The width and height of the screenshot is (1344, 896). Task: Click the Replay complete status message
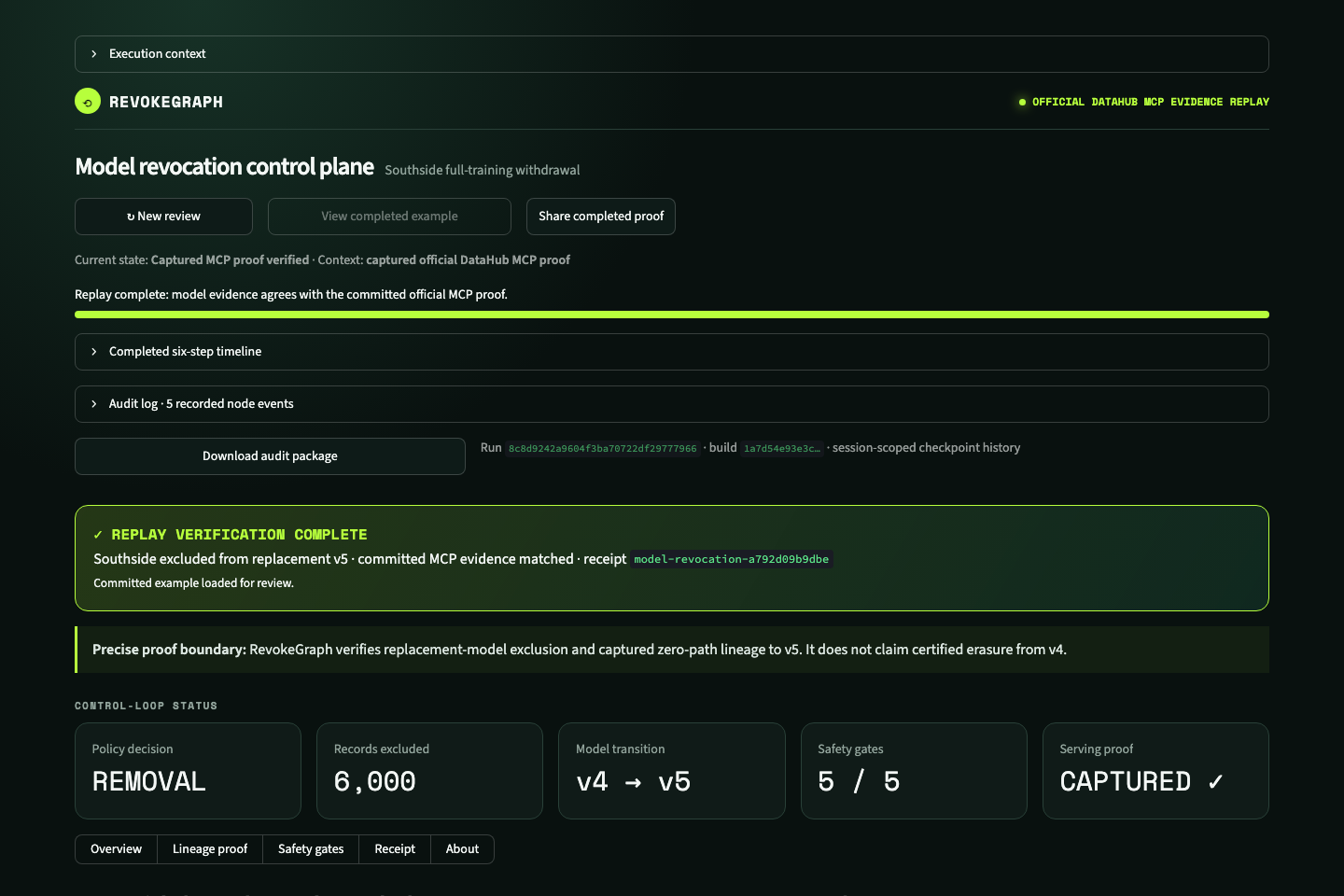291,294
